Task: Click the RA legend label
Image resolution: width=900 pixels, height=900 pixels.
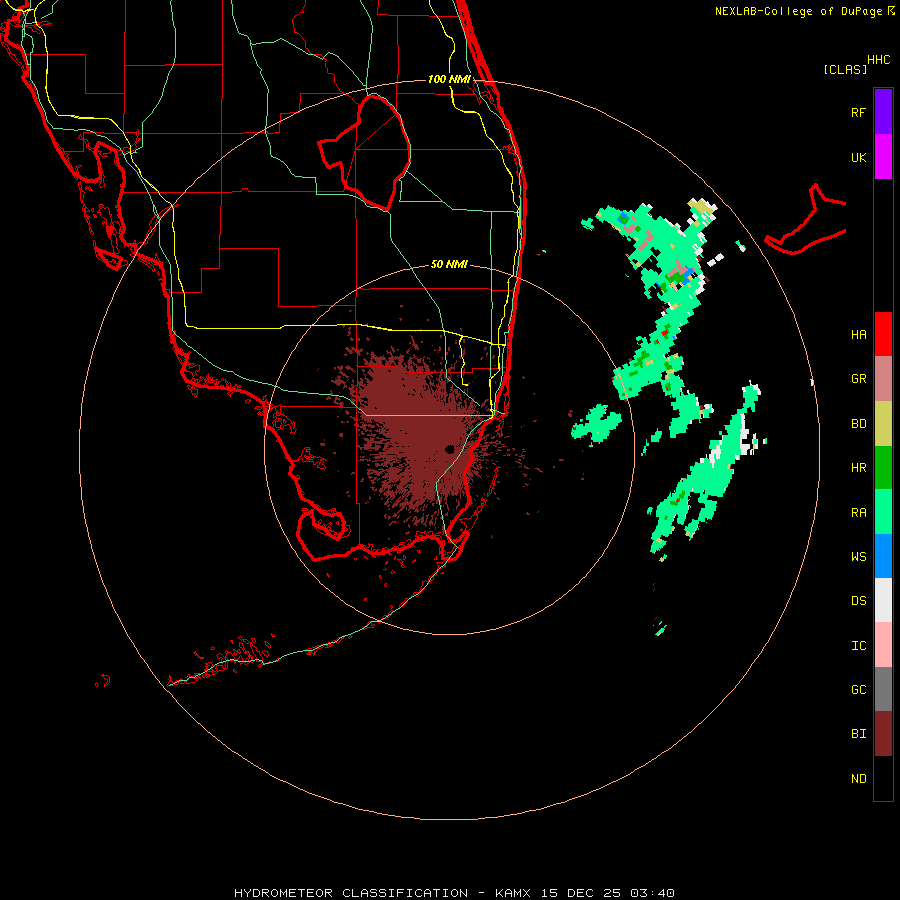Action: pyautogui.click(x=858, y=512)
